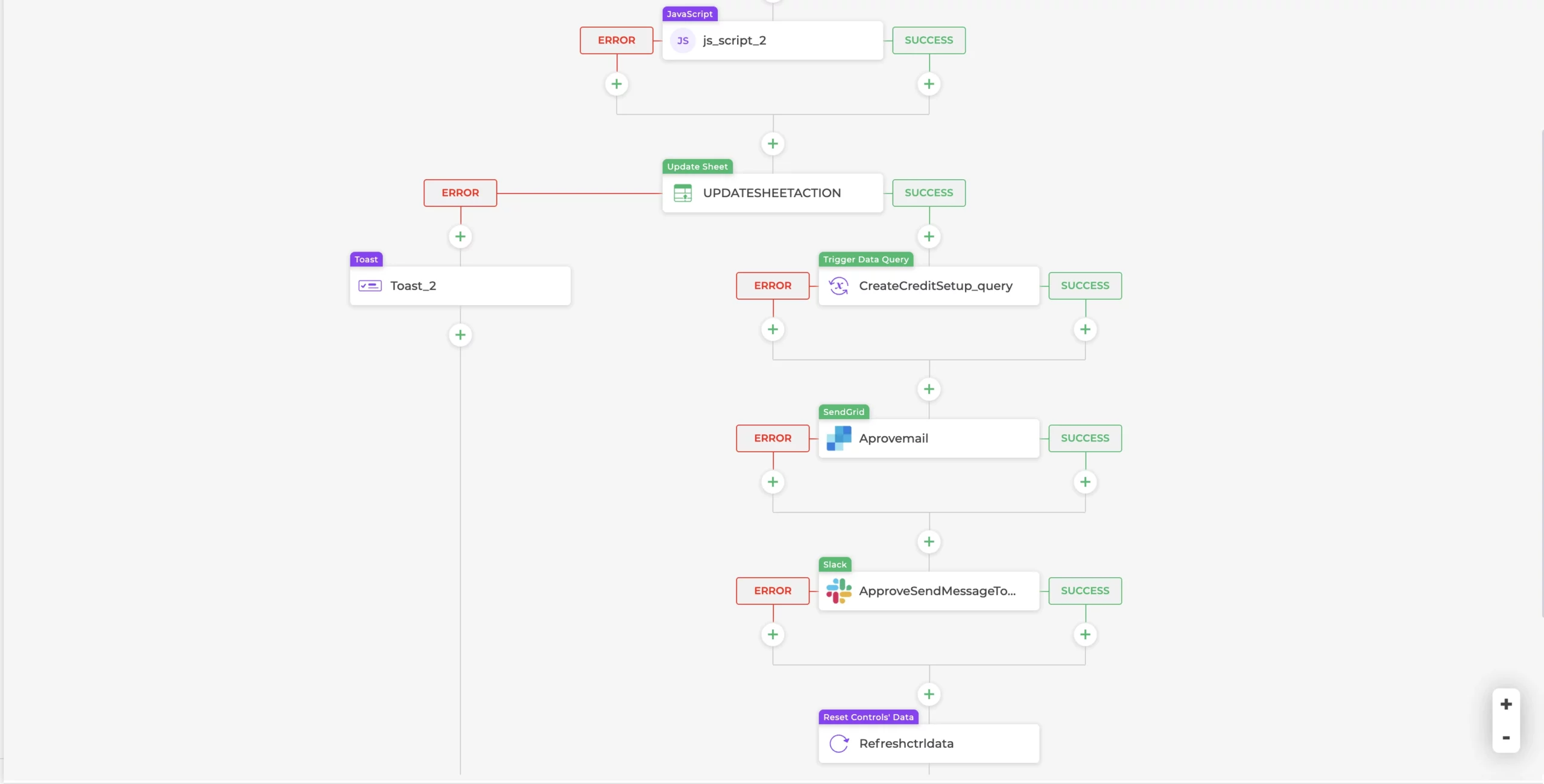Add step above Refreshctrldata node
The width and height of the screenshot is (1544, 784).
(929, 694)
